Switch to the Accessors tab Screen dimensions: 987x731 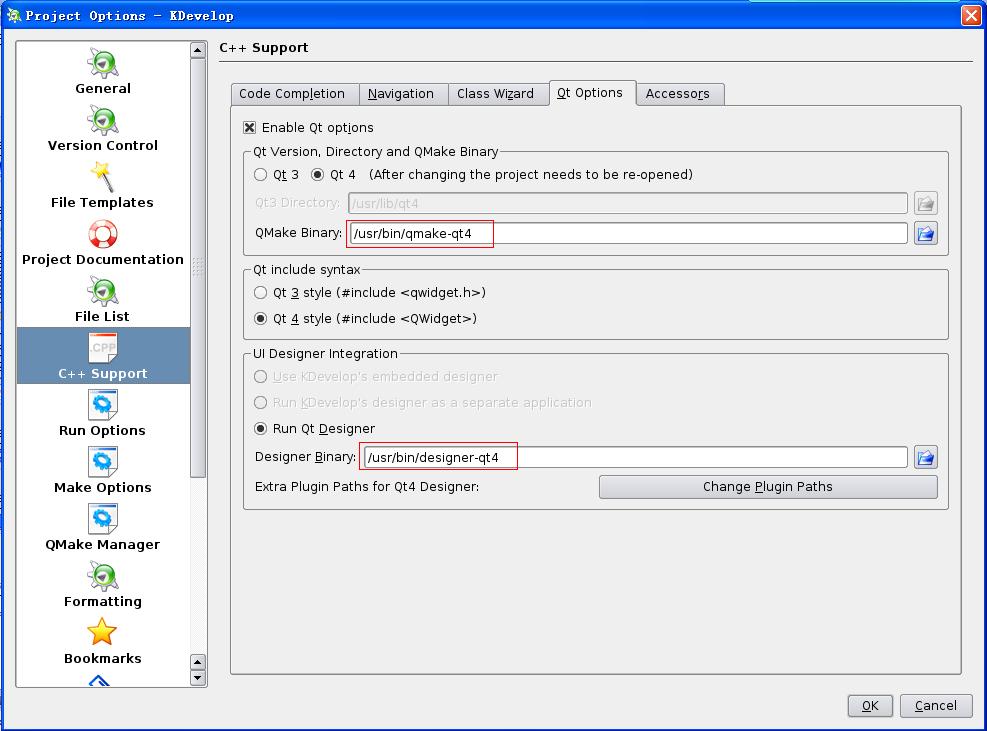tap(680, 94)
